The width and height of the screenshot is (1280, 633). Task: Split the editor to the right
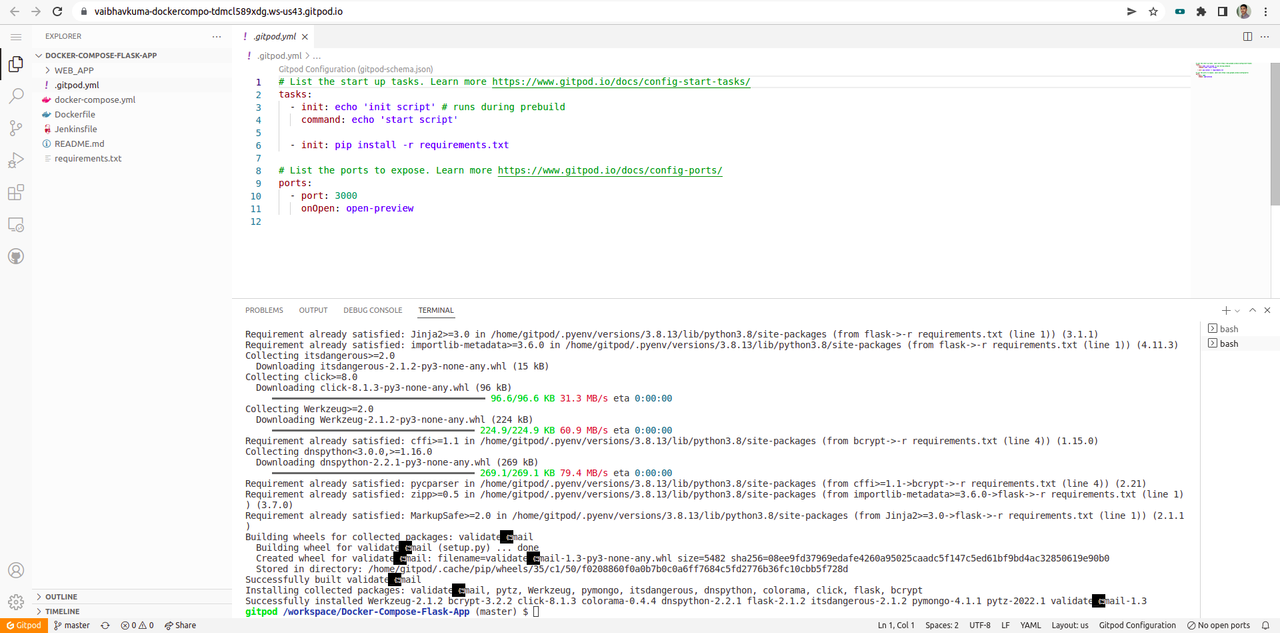pyautogui.click(x=1248, y=36)
